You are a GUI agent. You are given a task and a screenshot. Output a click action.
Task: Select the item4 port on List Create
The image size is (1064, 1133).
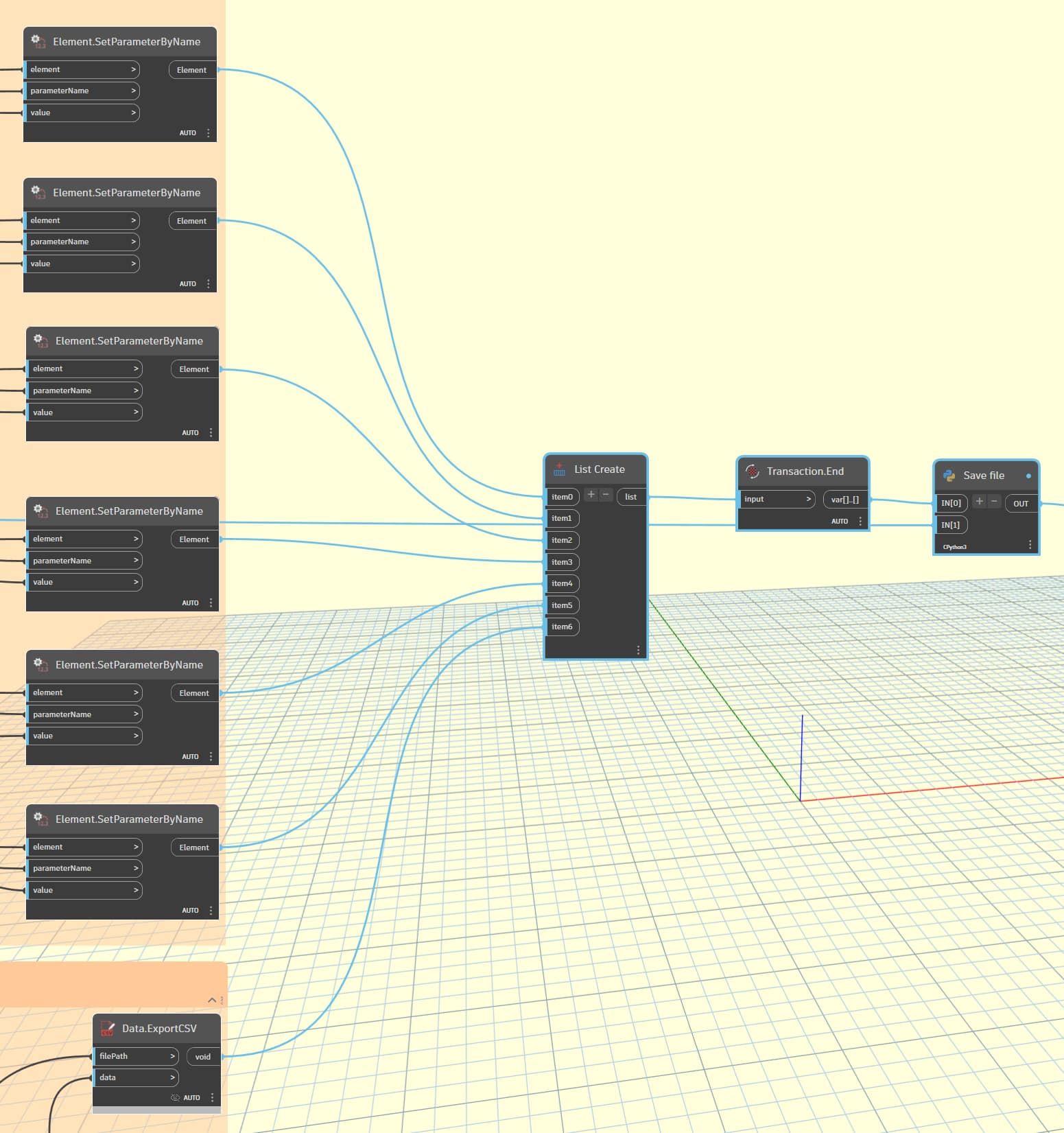coord(563,583)
